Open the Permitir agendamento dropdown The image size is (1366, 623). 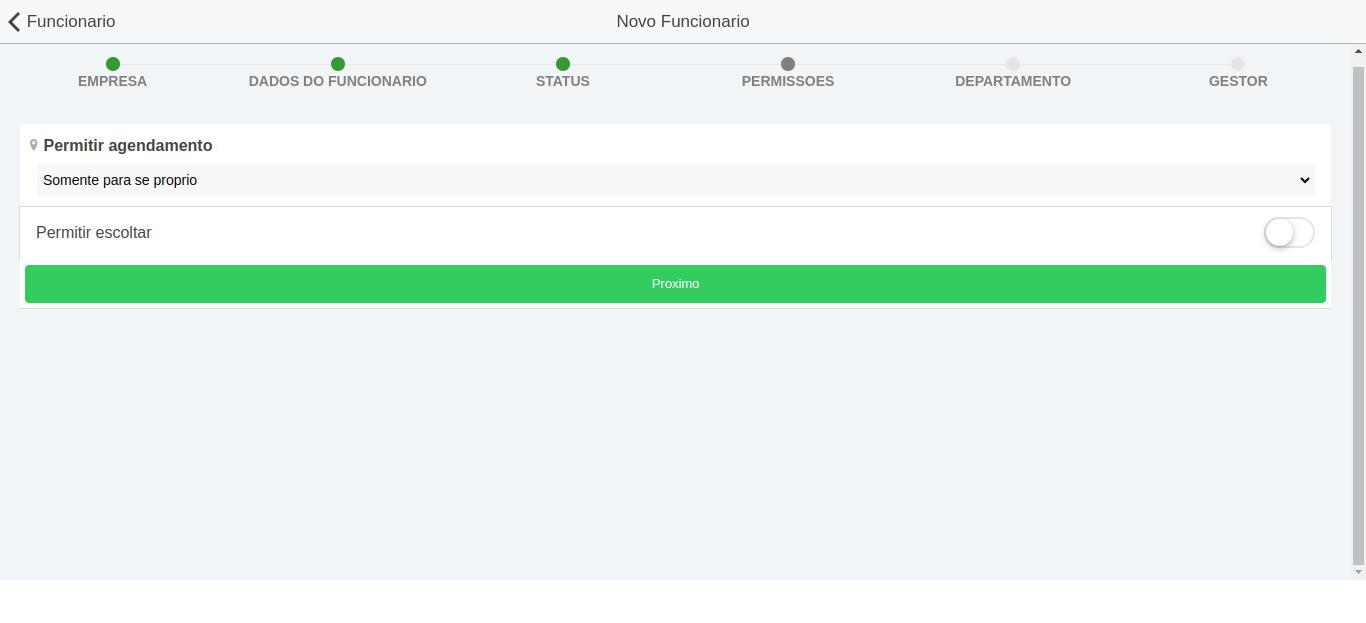(x=675, y=180)
